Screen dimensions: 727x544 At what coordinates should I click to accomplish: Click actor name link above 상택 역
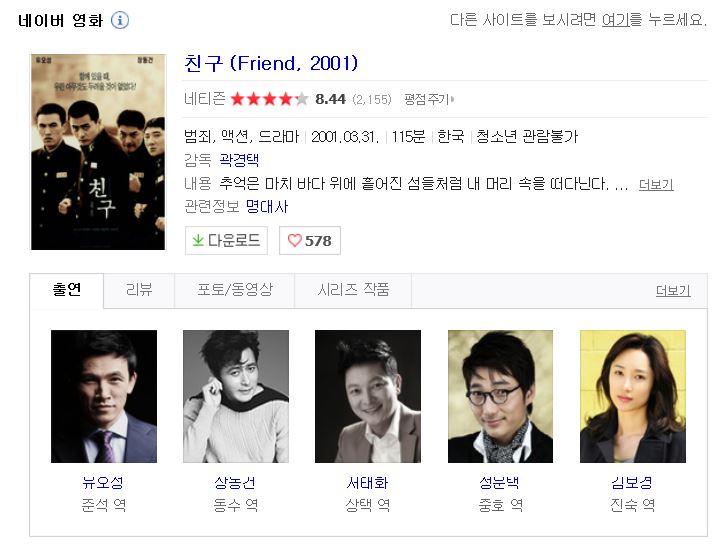click(368, 483)
